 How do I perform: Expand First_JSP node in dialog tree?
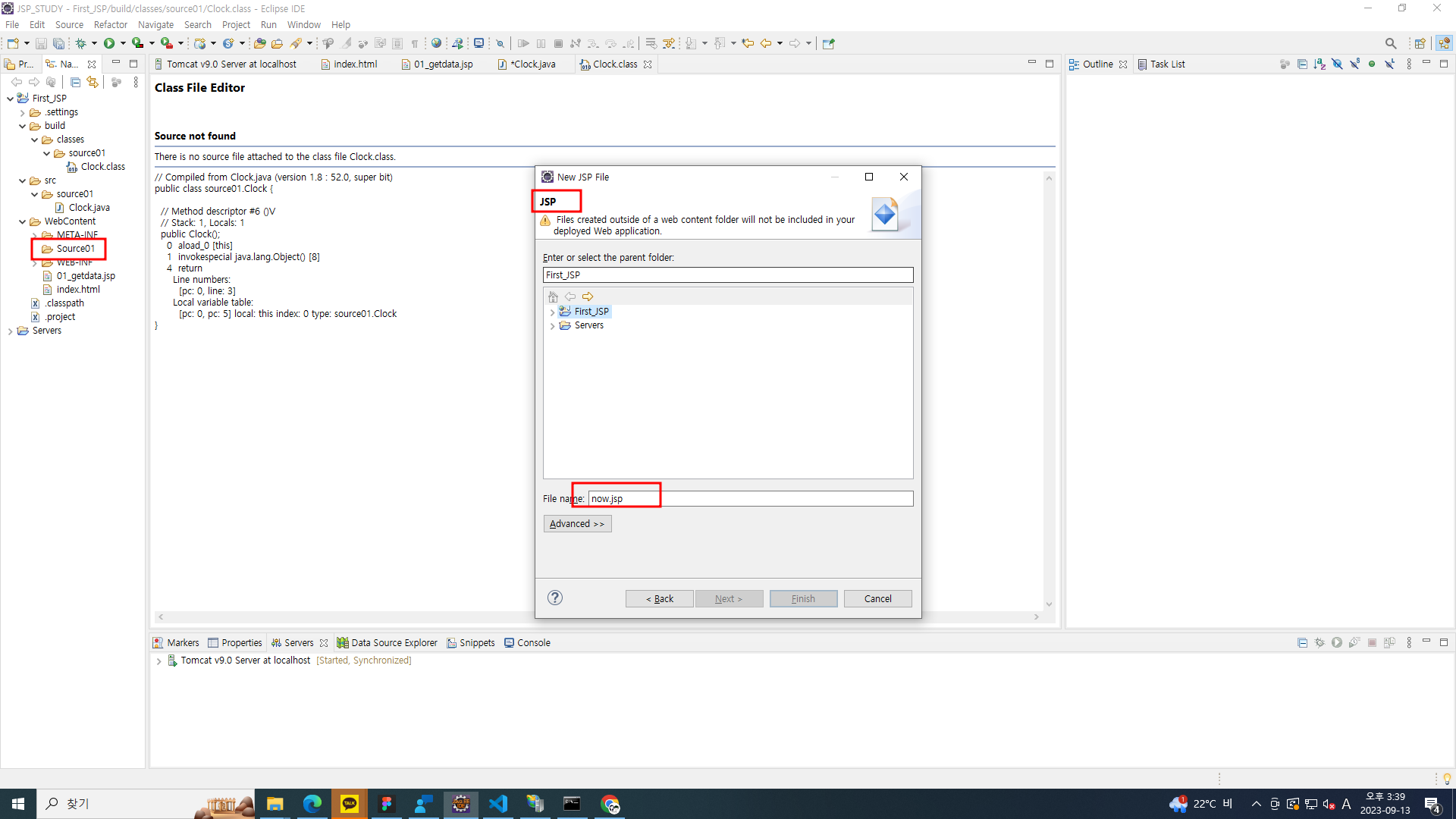(552, 312)
